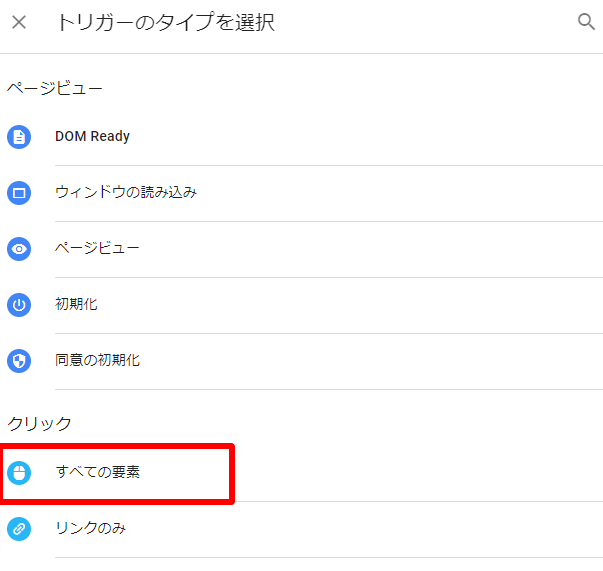Click the all elements mouse icon
603x571 pixels.
[x=19, y=472]
